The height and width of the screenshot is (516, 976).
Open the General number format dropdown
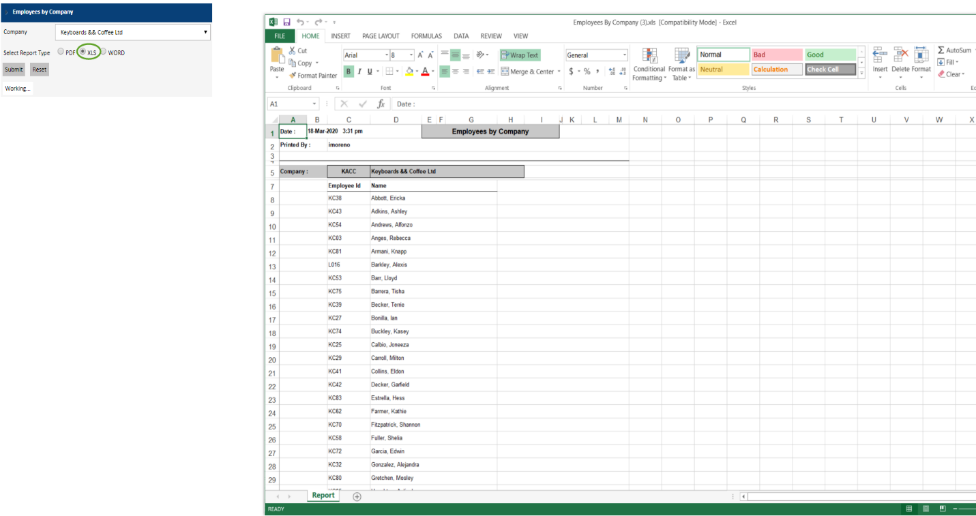point(624,55)
